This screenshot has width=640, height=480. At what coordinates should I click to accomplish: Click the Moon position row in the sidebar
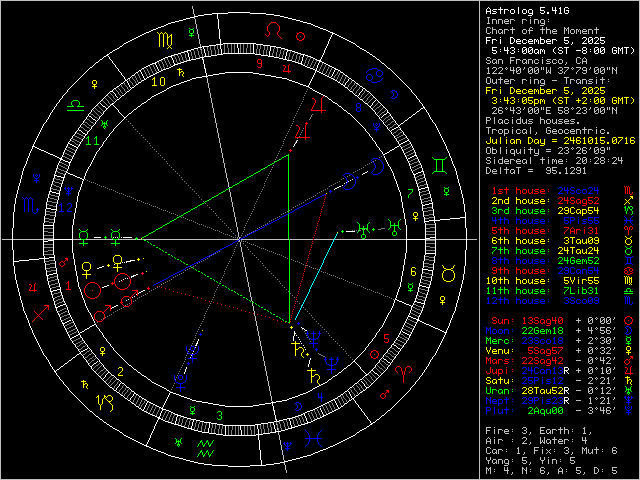click(x=555, y=358)
